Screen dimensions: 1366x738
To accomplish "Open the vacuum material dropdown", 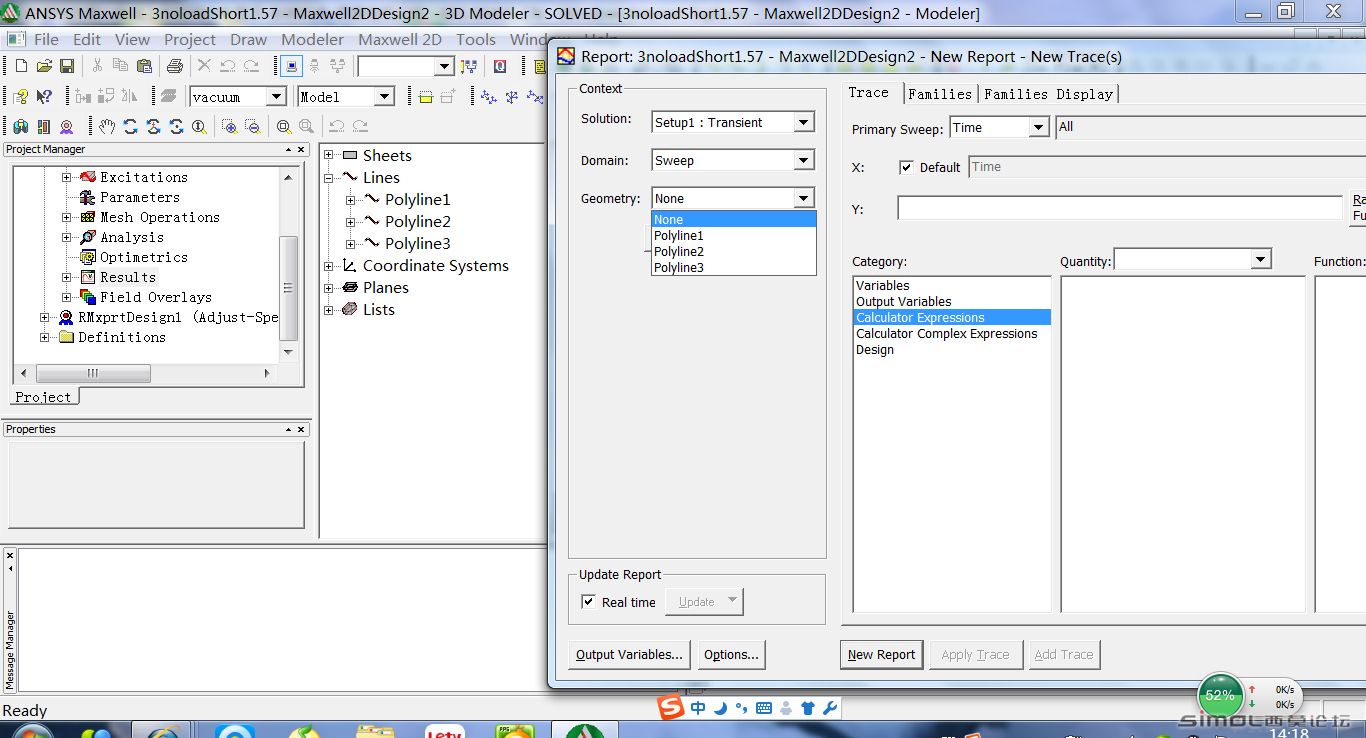I will point(238,97).
